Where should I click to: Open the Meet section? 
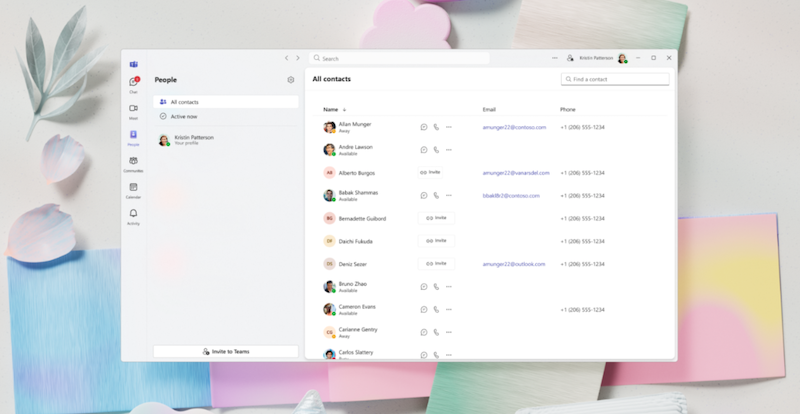(133, 110)
